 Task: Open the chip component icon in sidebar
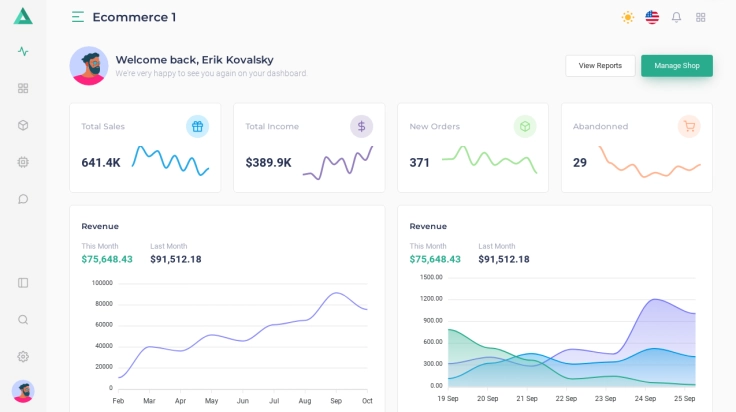(23, 162)
